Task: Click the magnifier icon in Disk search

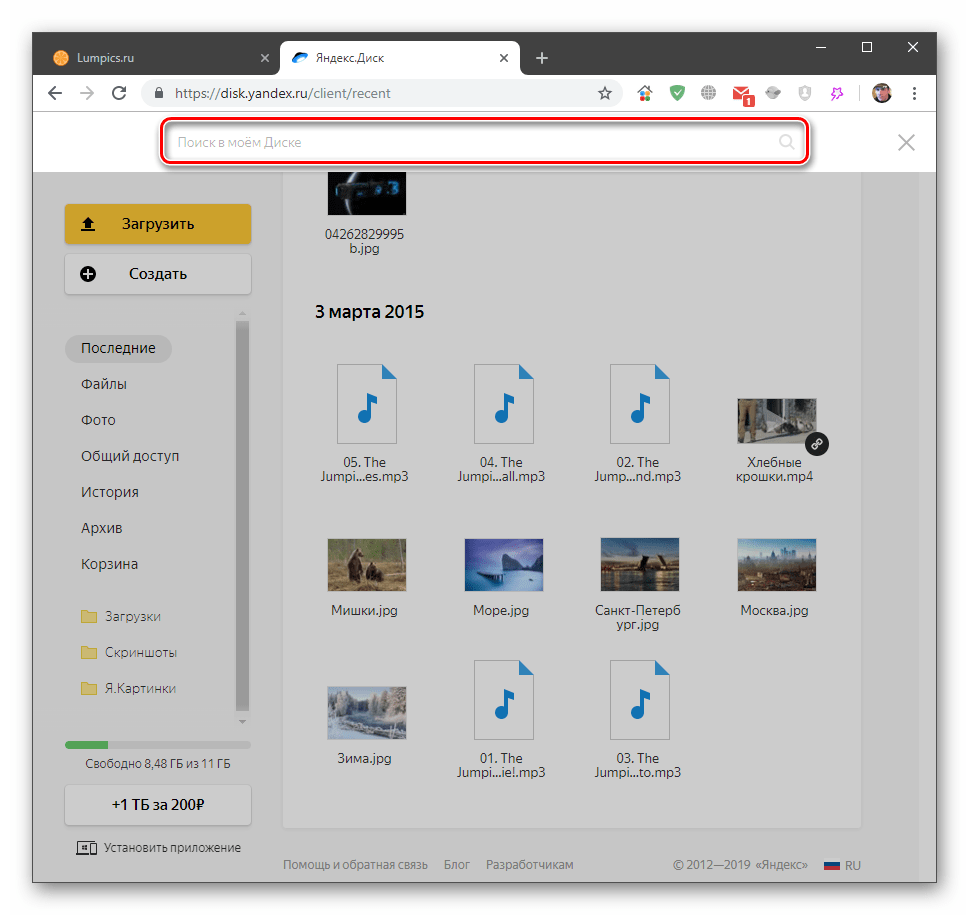Action: coord(787,142)
